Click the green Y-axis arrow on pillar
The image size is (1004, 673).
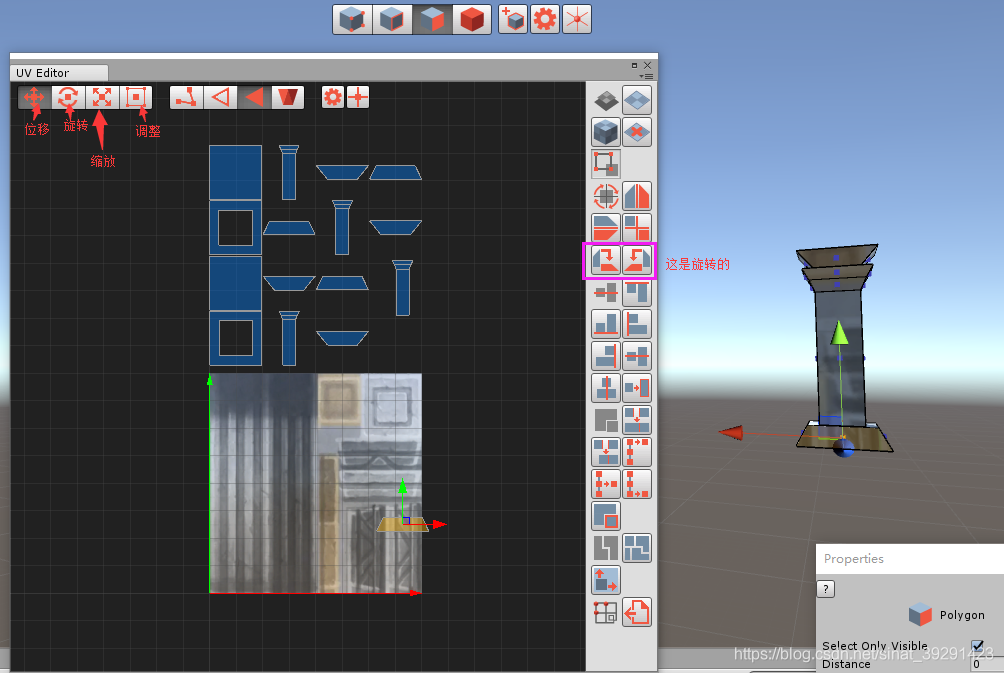click(x=839, y=333)
